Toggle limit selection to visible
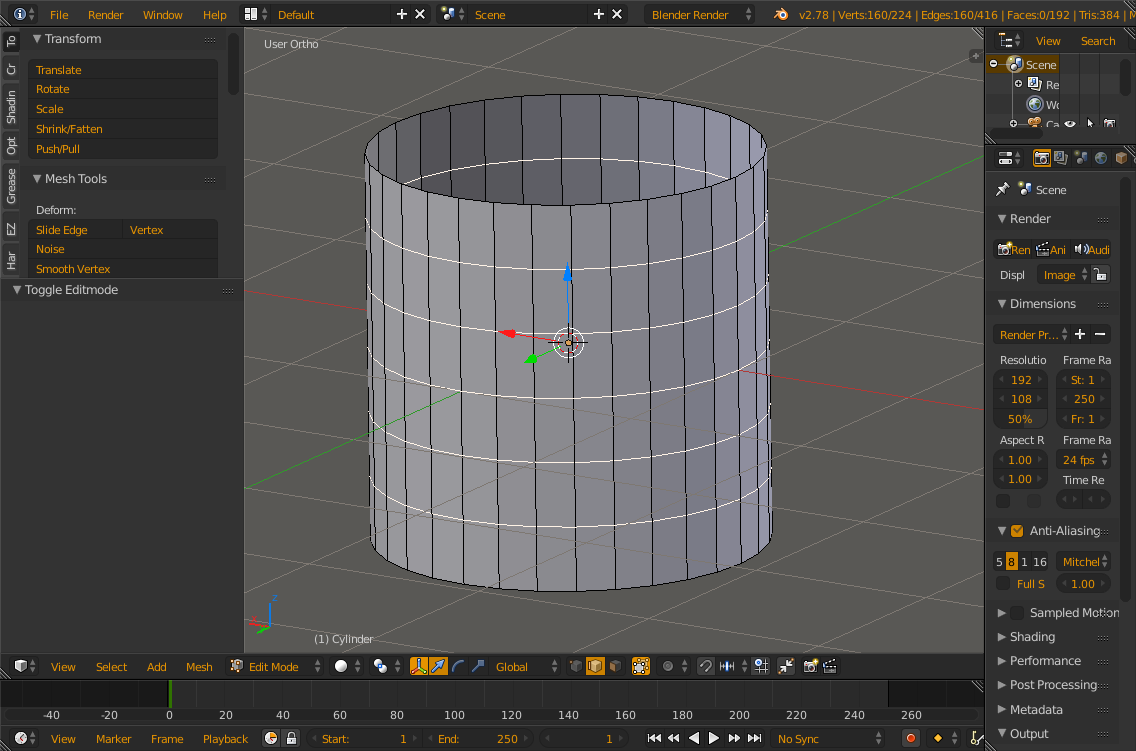1136x751 pixels. [x=640, y=666]
